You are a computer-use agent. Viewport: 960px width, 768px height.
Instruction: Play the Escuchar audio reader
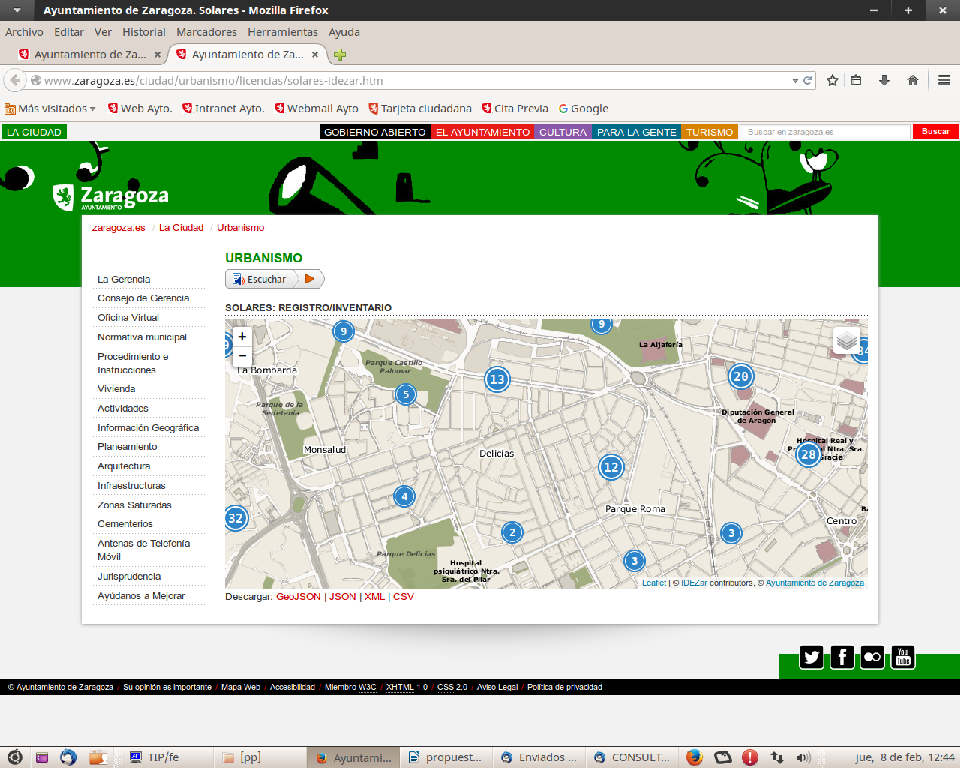click(310, 280)
